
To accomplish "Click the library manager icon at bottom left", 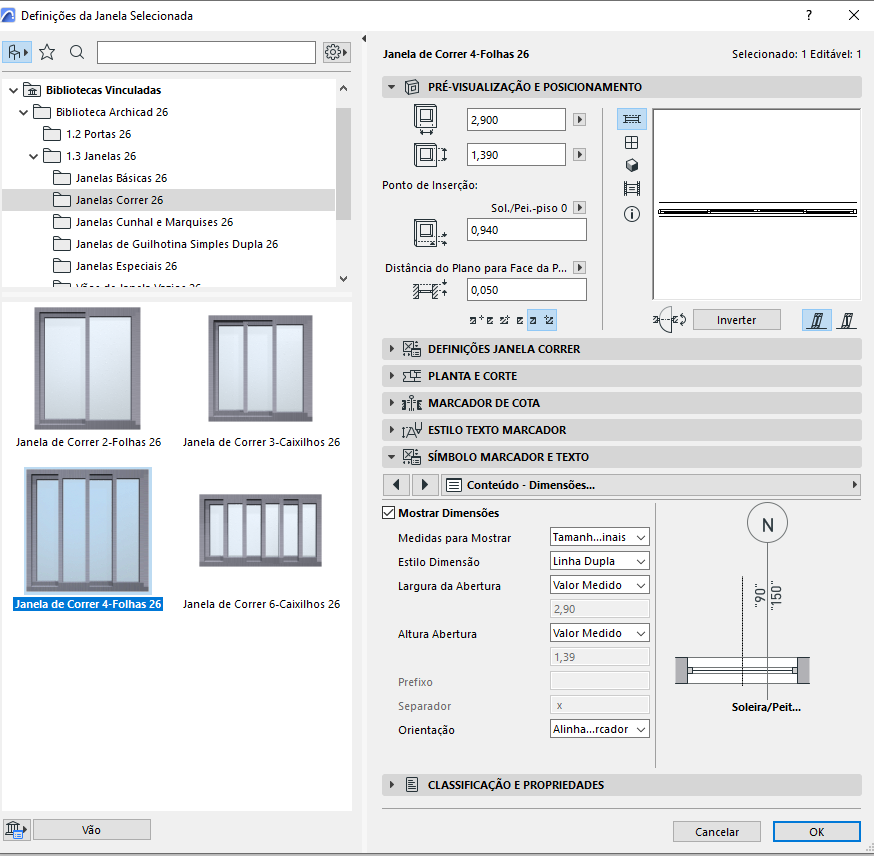I will tap(16, 830).
